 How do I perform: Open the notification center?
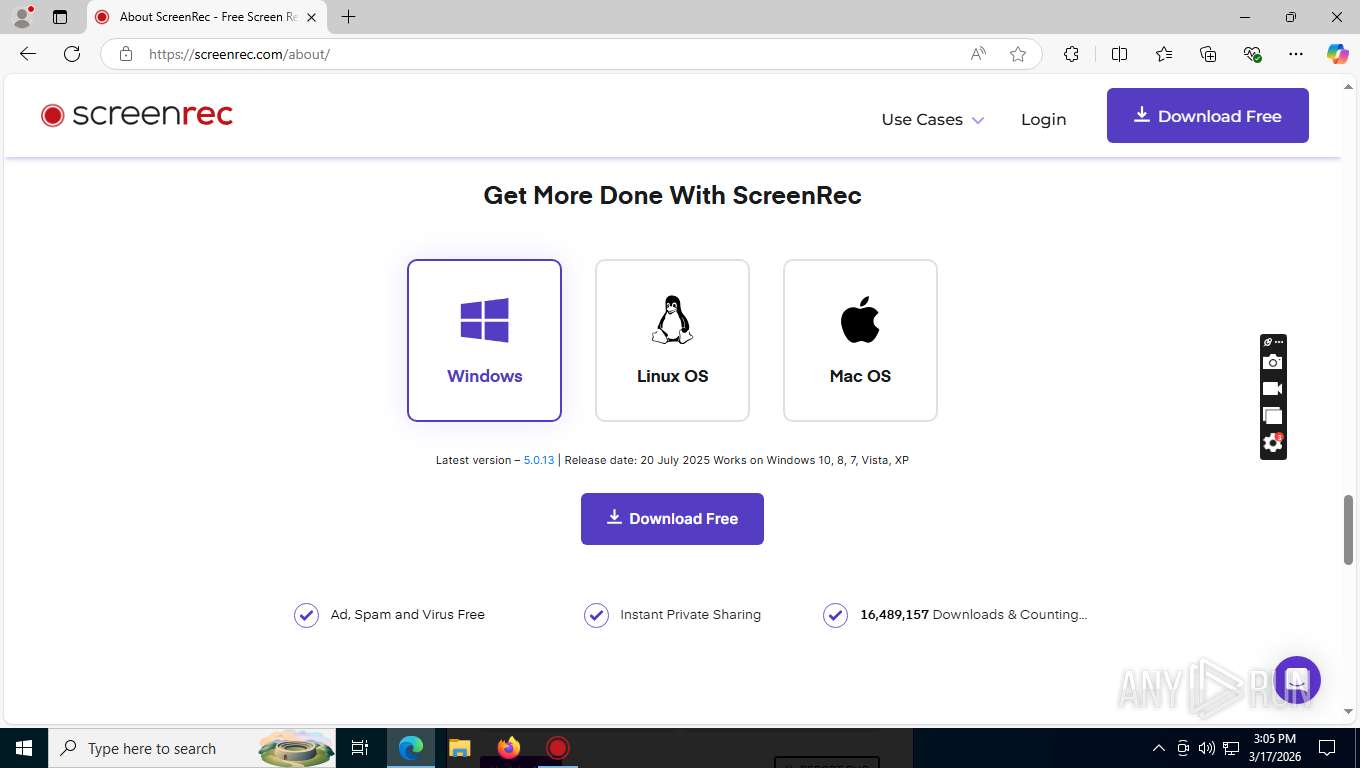(x=1327, y=748)
